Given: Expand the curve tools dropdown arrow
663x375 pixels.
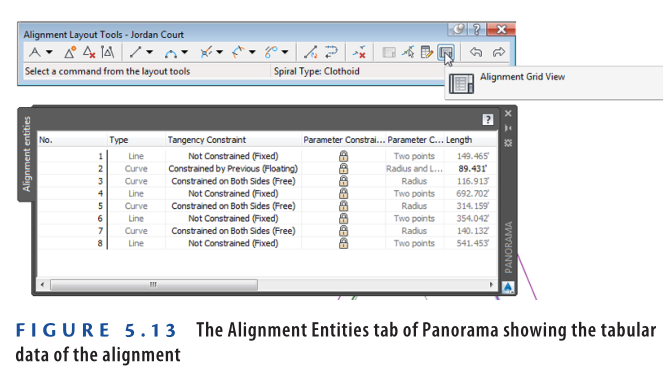Looking at the screenshot, I should click(x=185, y=52).
